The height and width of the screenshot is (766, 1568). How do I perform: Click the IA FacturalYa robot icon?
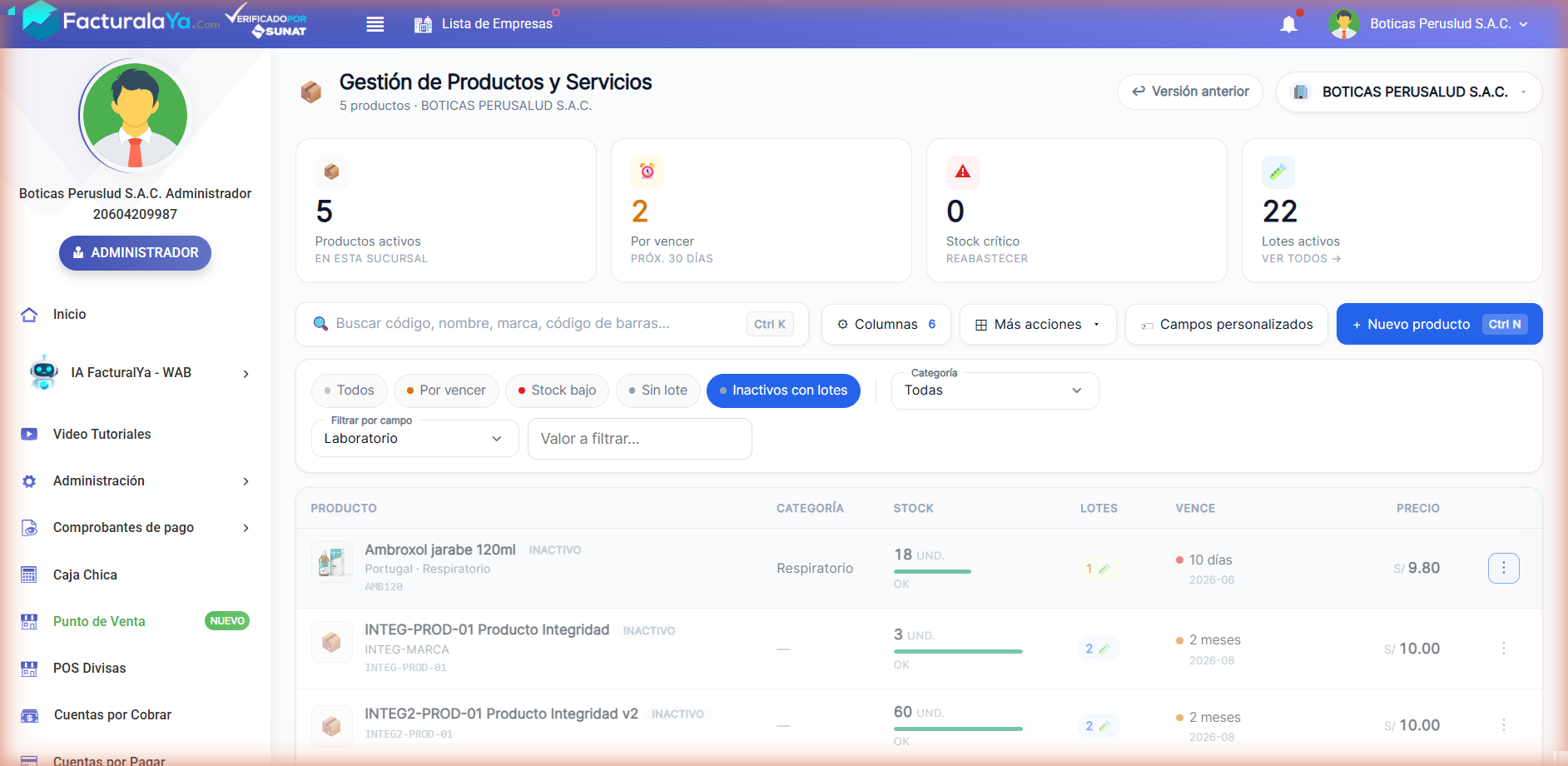coord(43,372)
